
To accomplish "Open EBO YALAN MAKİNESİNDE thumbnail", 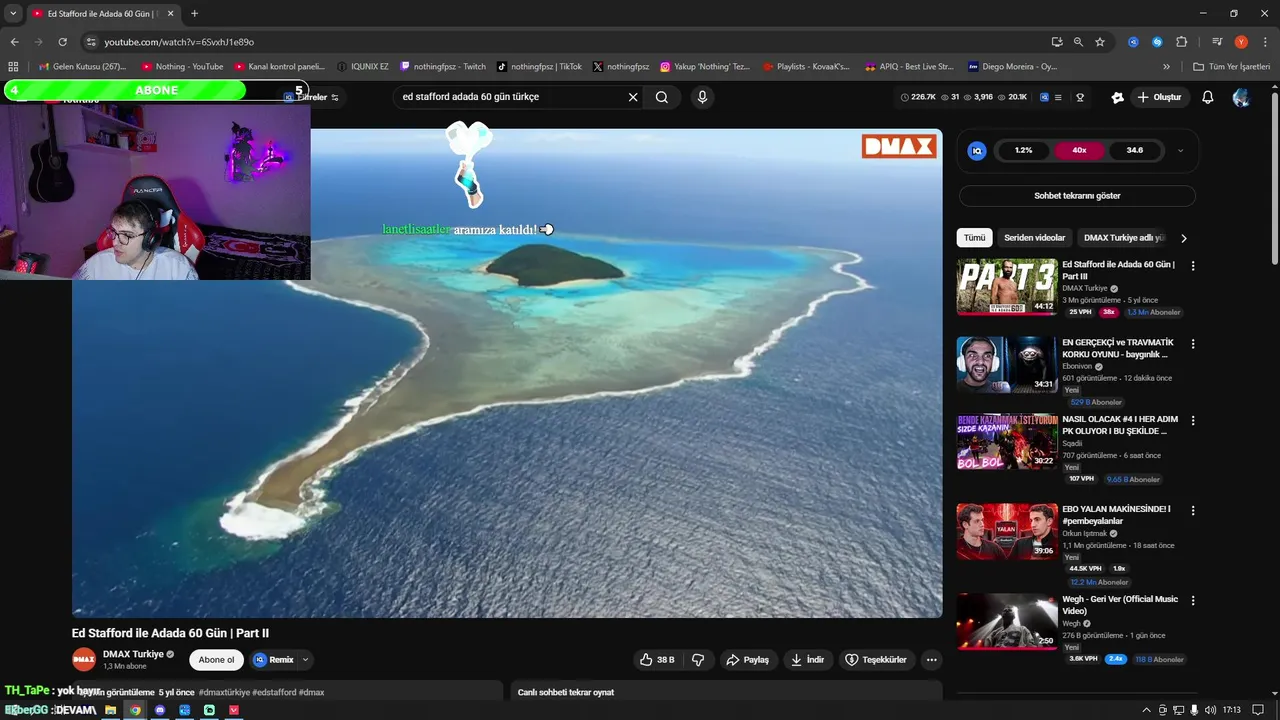I will (1007, 531).
